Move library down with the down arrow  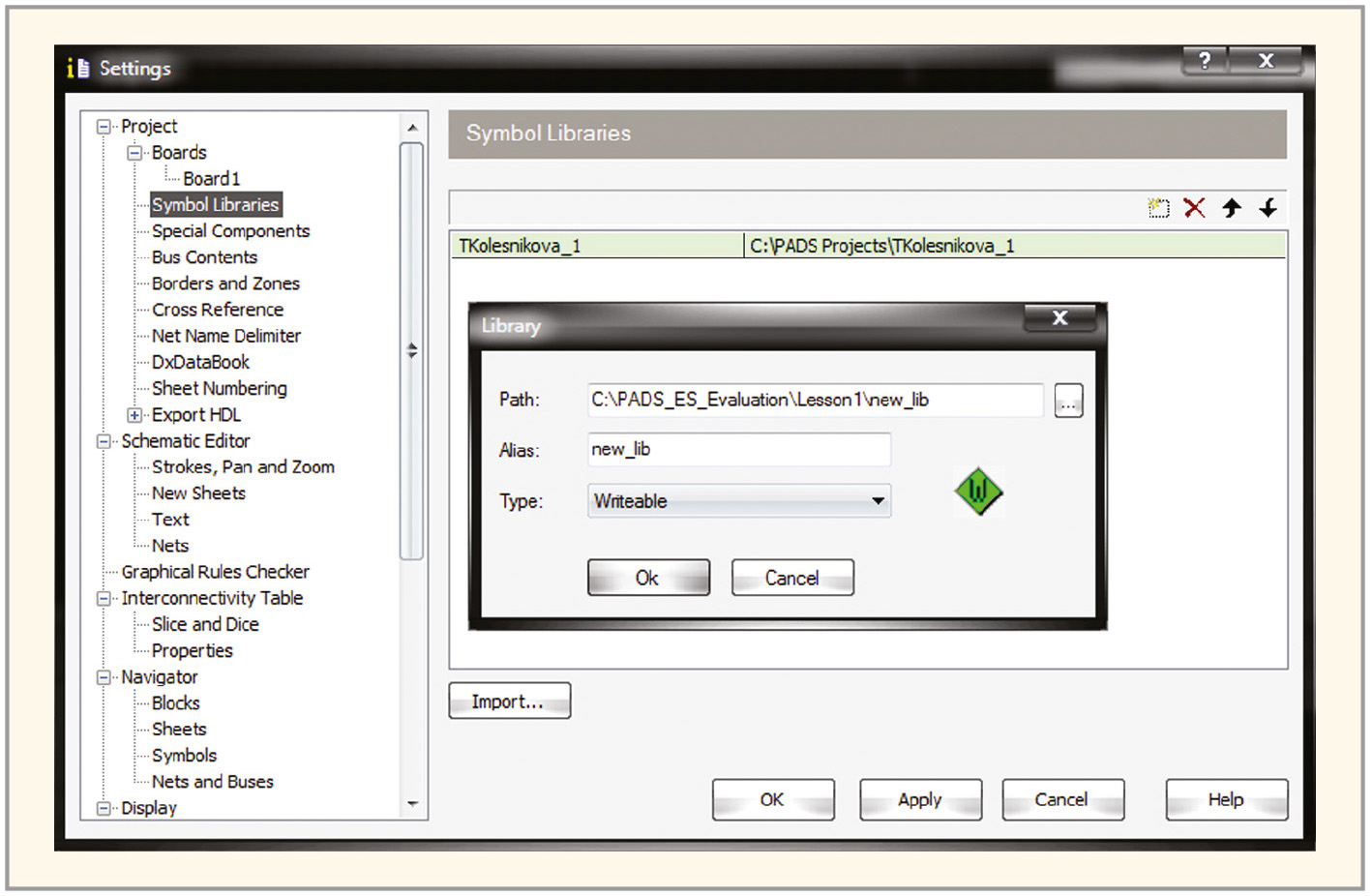point(1268,208)
